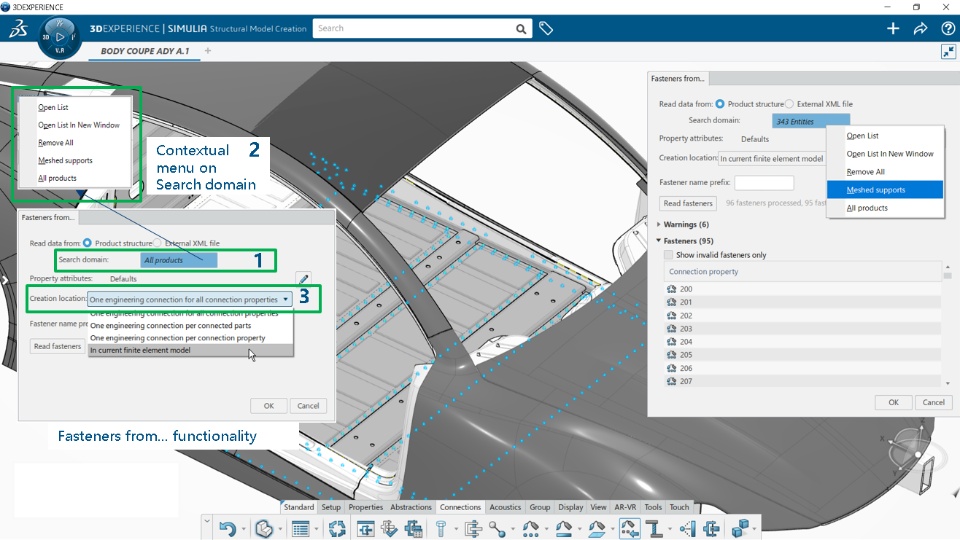Switch to the Connections tab
Viewport: 960px width, 540px height.
point(460,507)
